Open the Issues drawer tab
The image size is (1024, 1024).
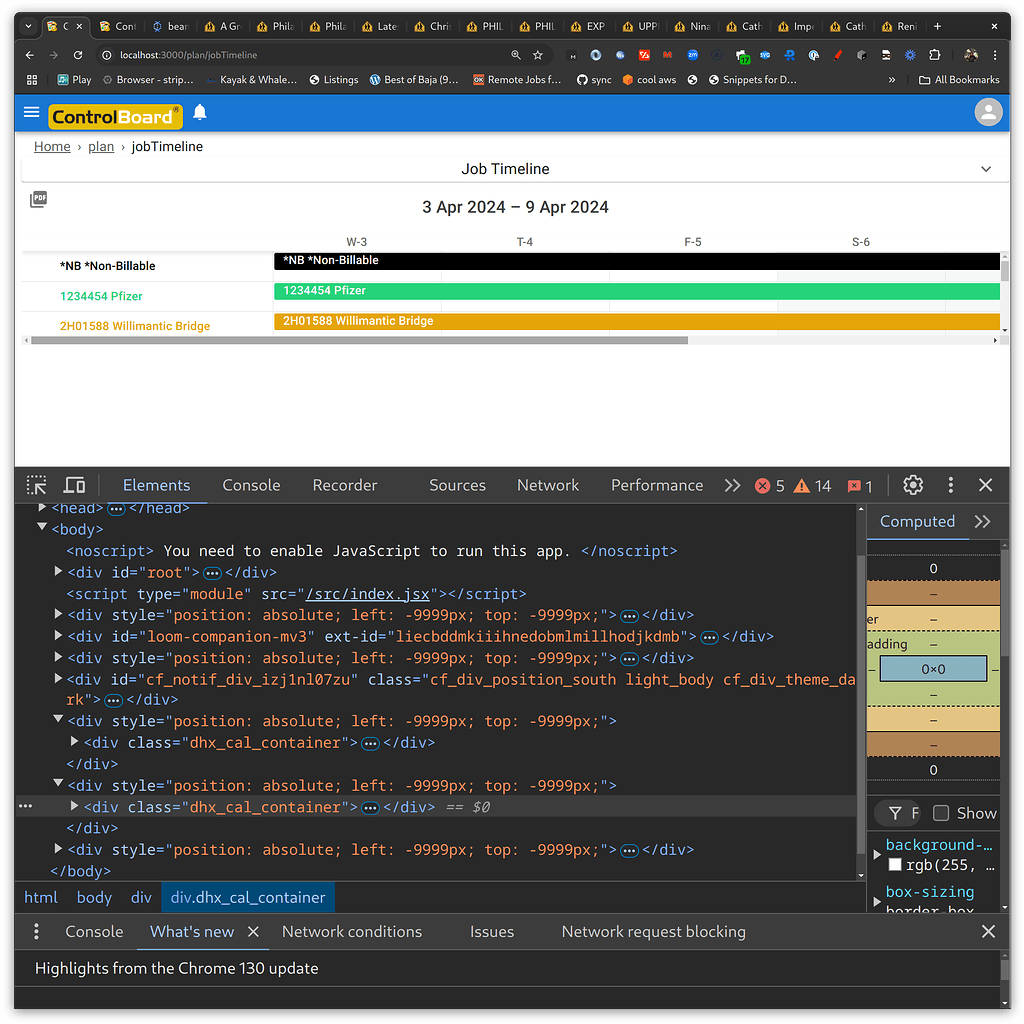pos(492,931)
